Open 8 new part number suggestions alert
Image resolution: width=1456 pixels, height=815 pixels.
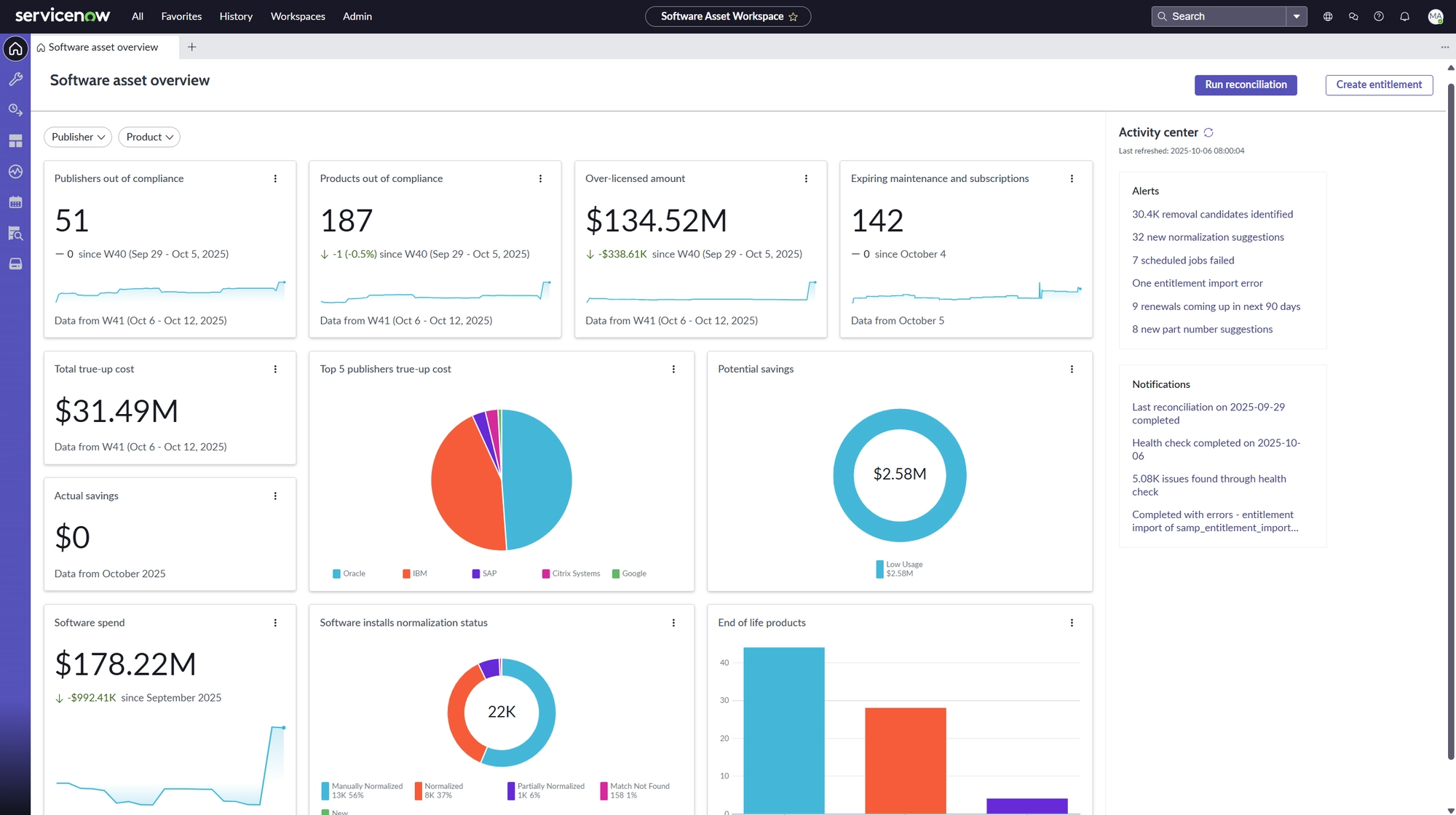pyautogui.click(x=1202, y=329)
